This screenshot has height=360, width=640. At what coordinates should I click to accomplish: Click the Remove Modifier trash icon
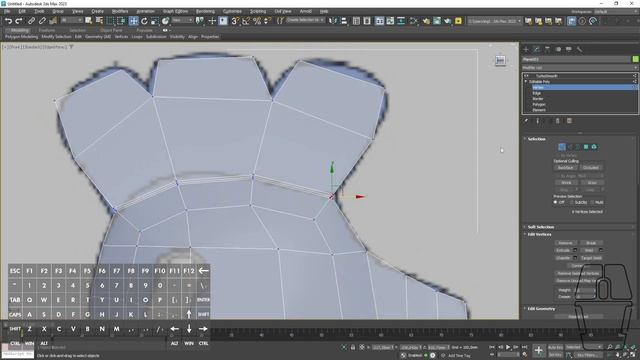[558, 121]
